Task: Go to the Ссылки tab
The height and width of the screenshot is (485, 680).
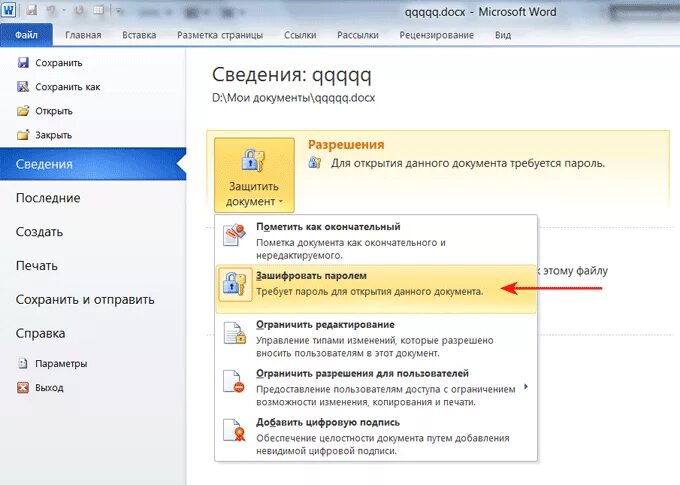Action: coord(300,35)
